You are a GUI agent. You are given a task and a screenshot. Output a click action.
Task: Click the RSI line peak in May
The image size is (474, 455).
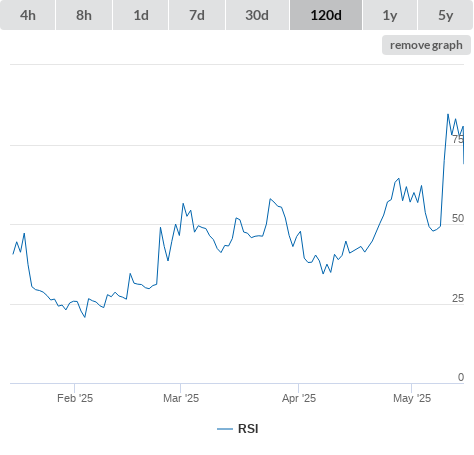(x=448, y=114)
